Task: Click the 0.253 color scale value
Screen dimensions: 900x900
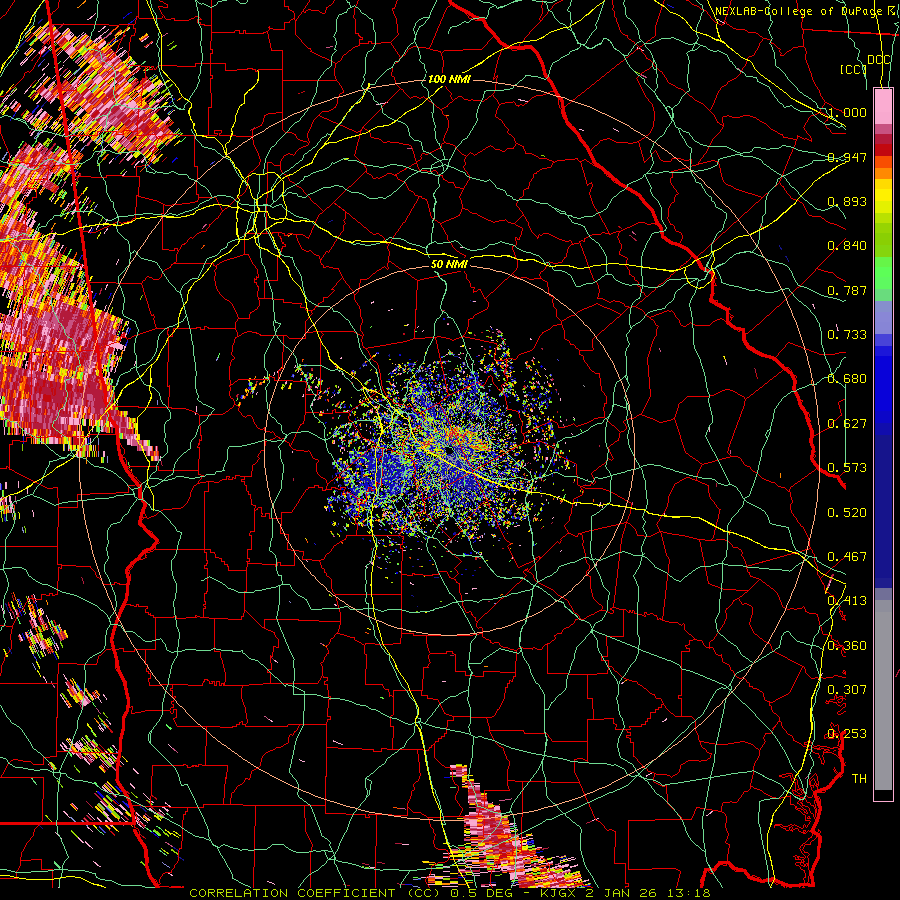Action: (847, 734)
